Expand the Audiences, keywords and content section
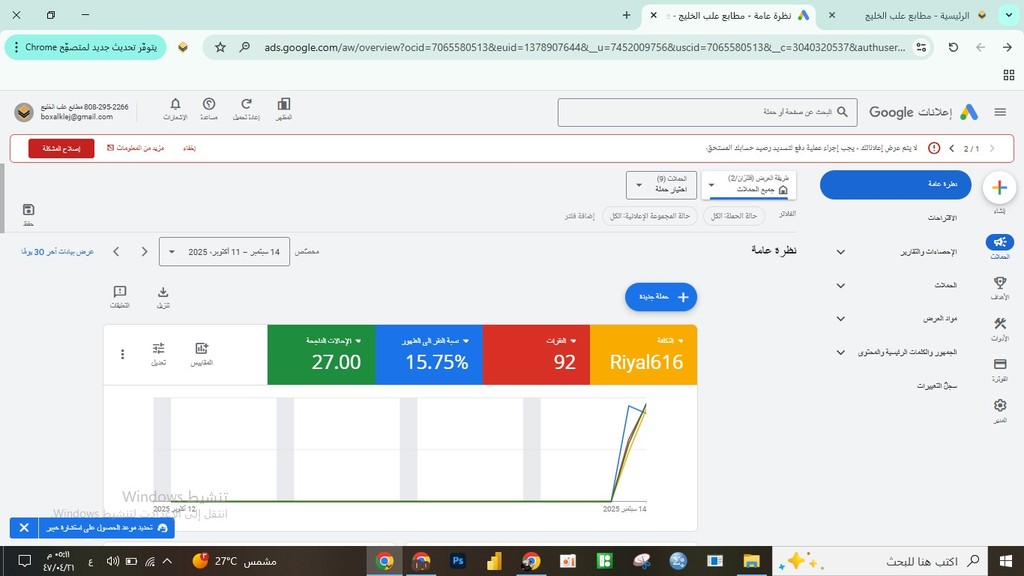 click(x=840, y=352)
